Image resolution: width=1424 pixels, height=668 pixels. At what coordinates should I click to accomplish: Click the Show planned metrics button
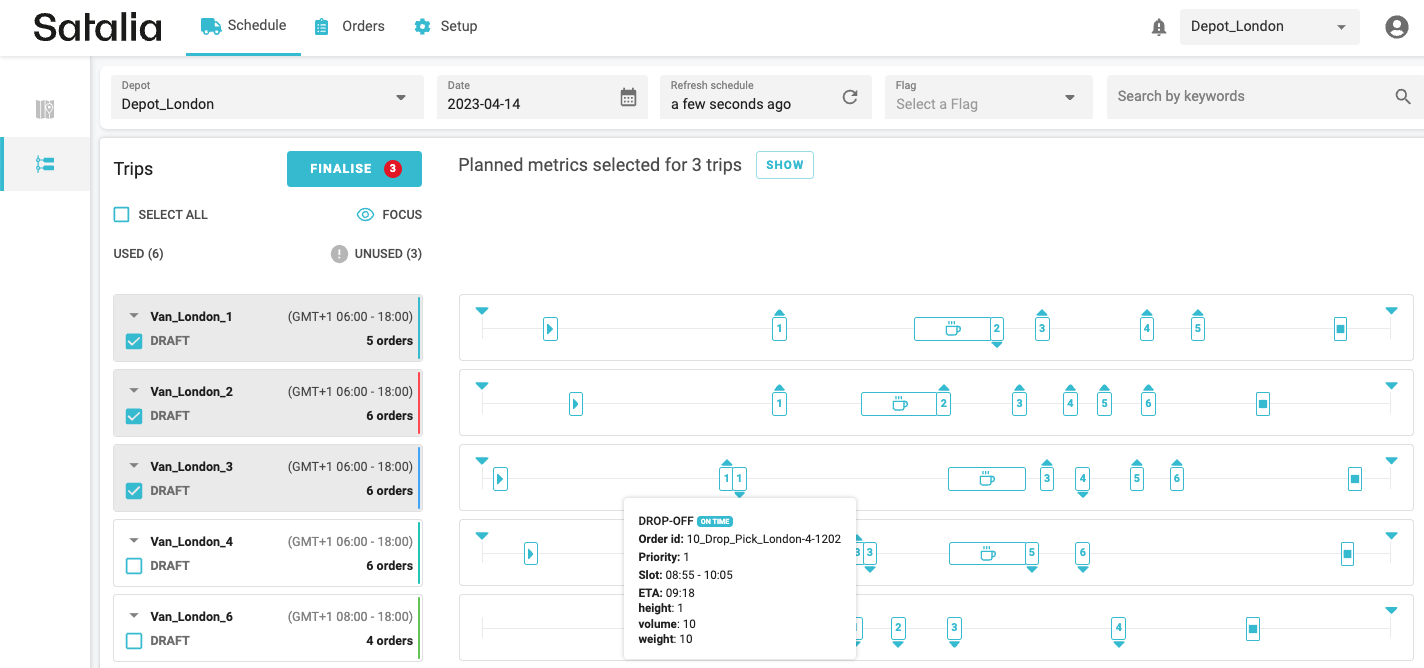click(784, 165)
